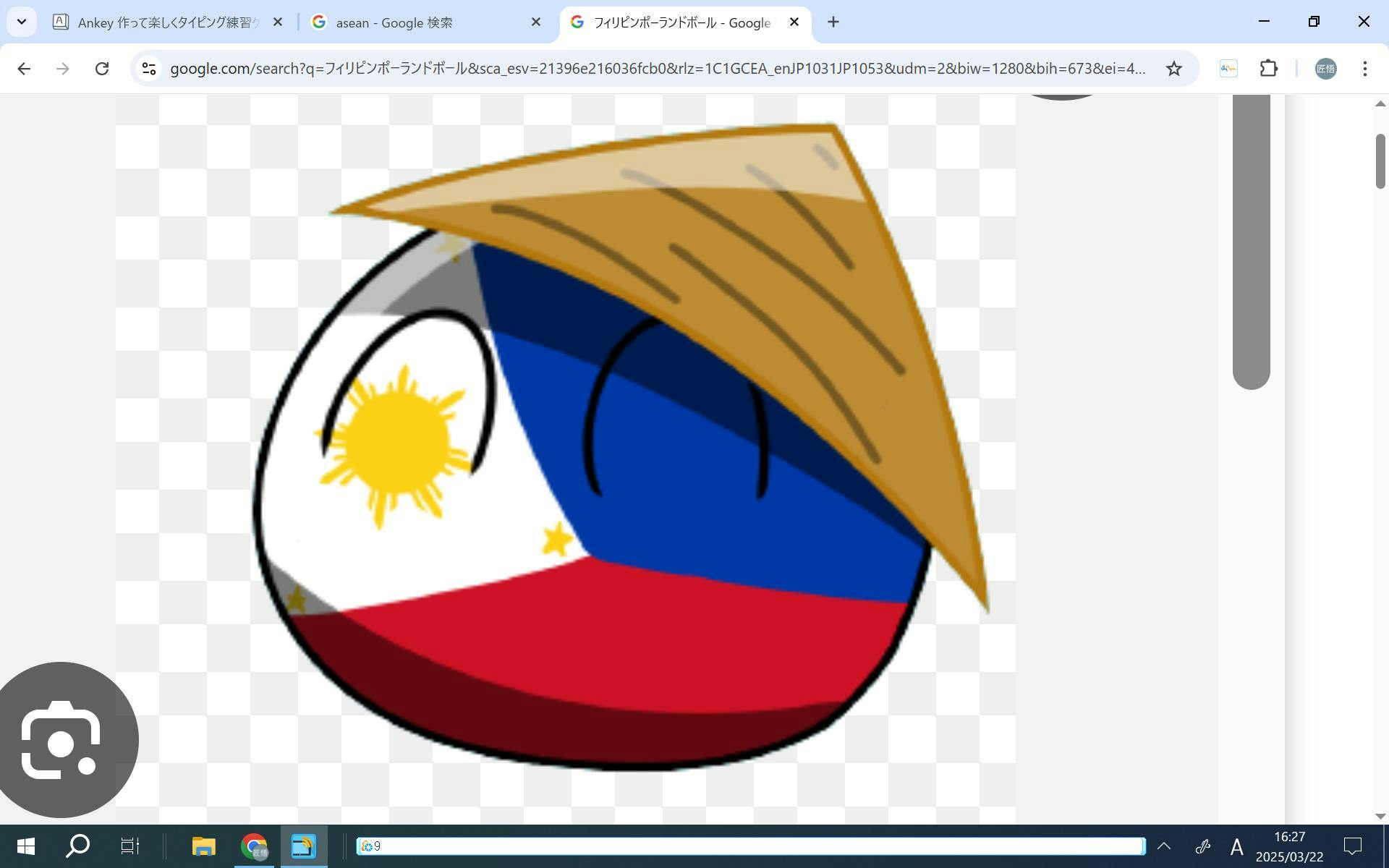
Task: Click the pinned extension icon beside Extensions
Action: pos(1228,69)
